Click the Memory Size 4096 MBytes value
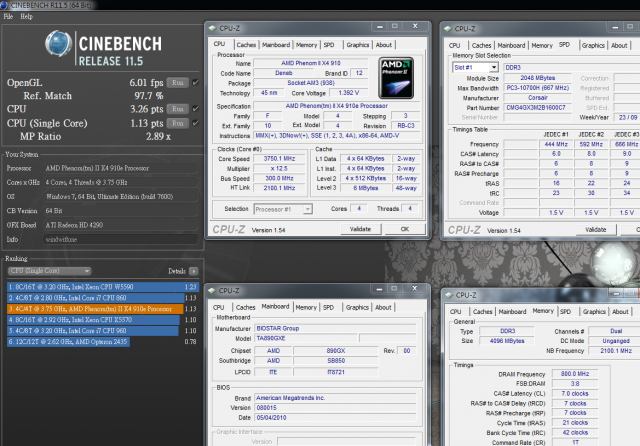 click(507, 341)
